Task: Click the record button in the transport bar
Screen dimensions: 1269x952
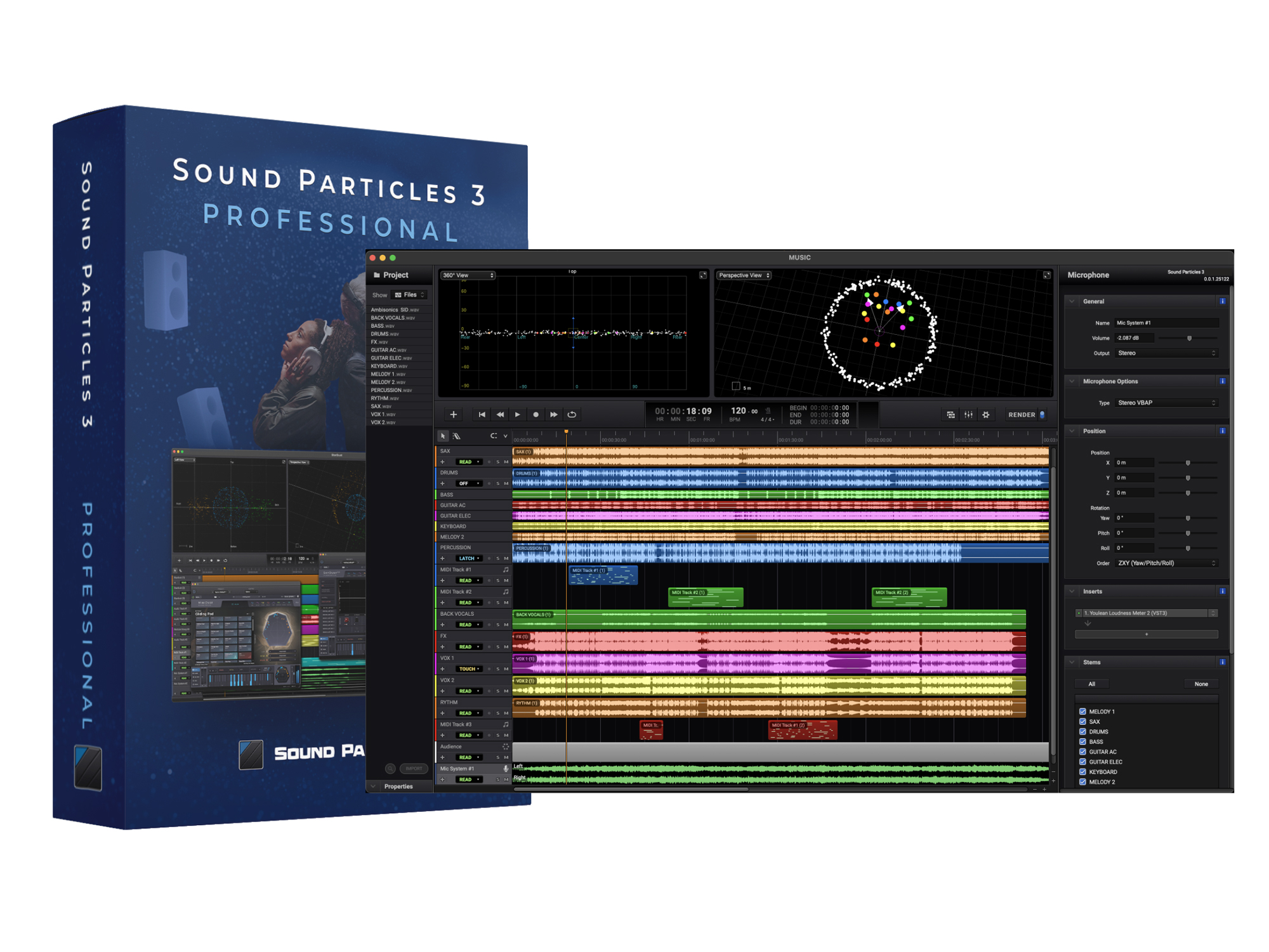Action: pyautogui.click(x=536, y=414)
